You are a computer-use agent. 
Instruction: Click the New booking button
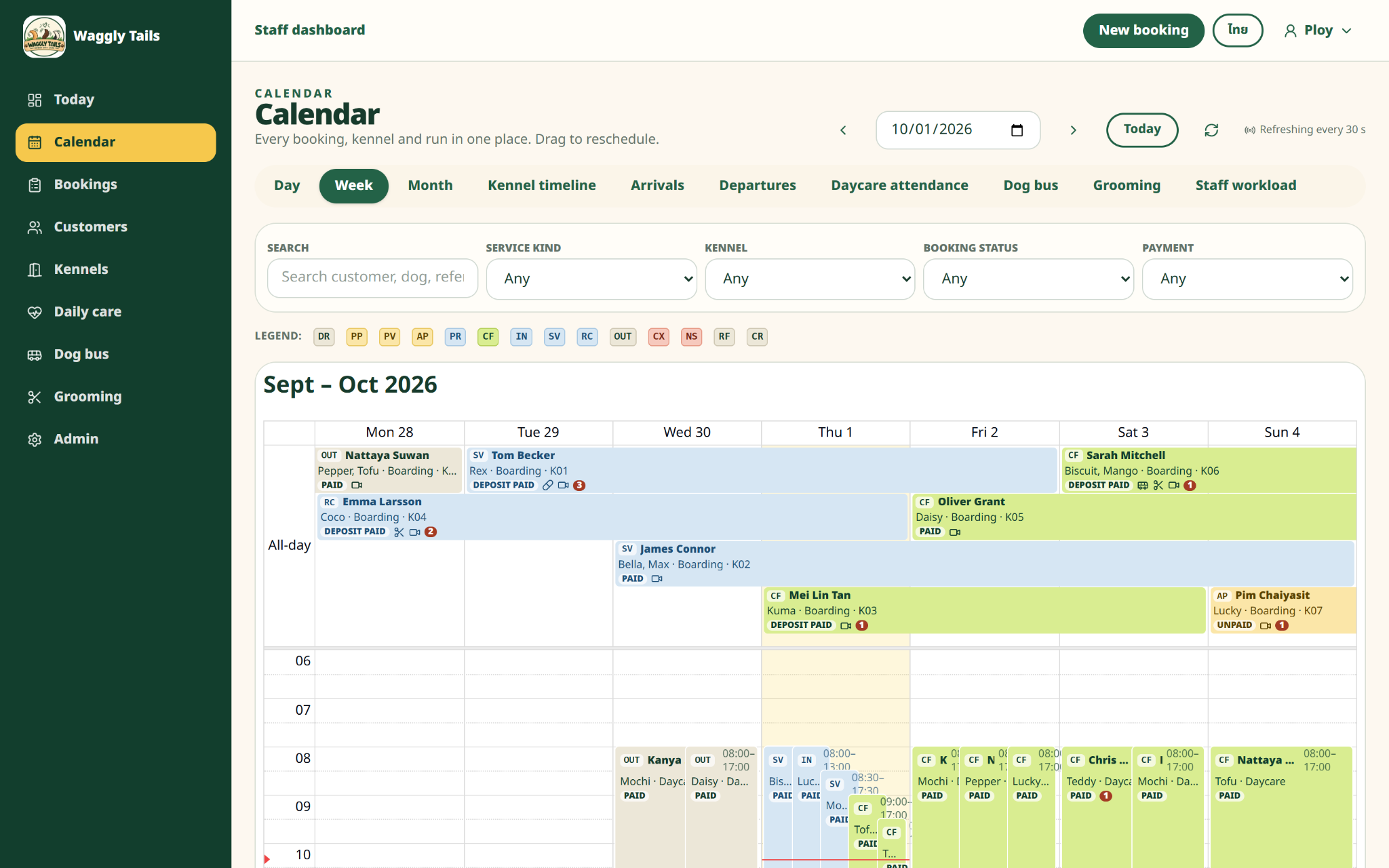(1143, 31)
